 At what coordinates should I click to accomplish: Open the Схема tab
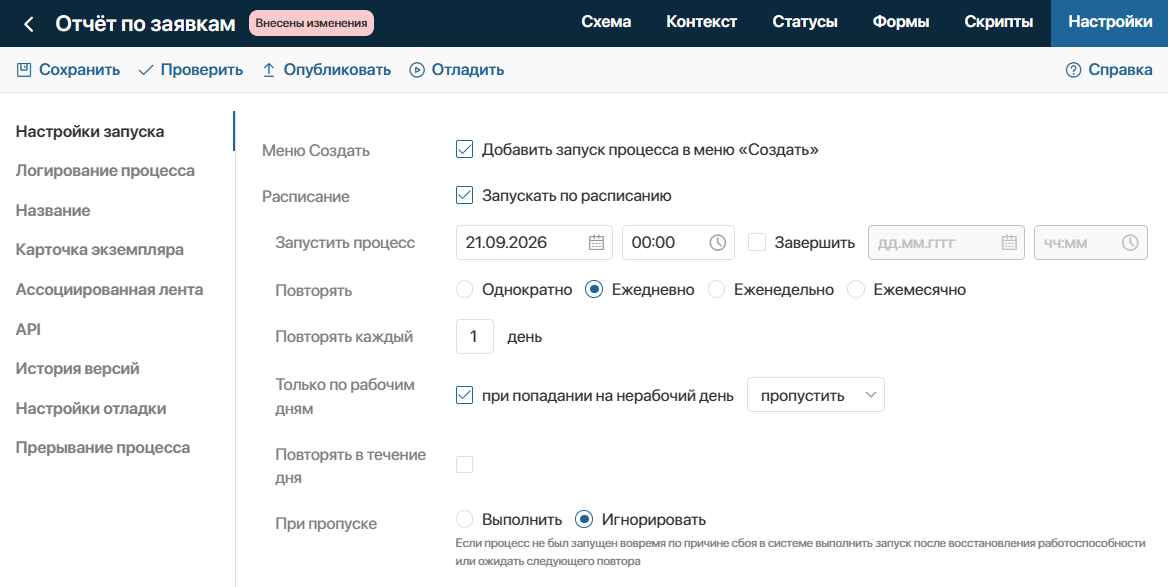coord(606,22)
